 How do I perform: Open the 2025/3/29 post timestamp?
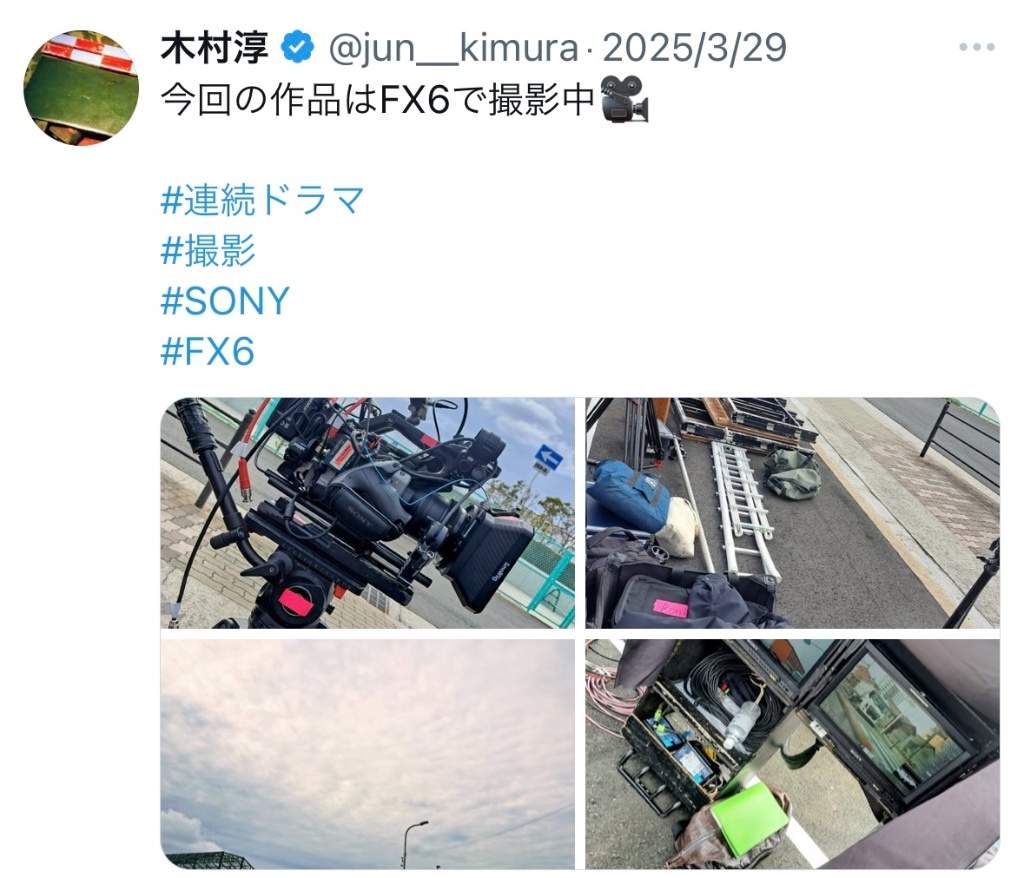694,48
